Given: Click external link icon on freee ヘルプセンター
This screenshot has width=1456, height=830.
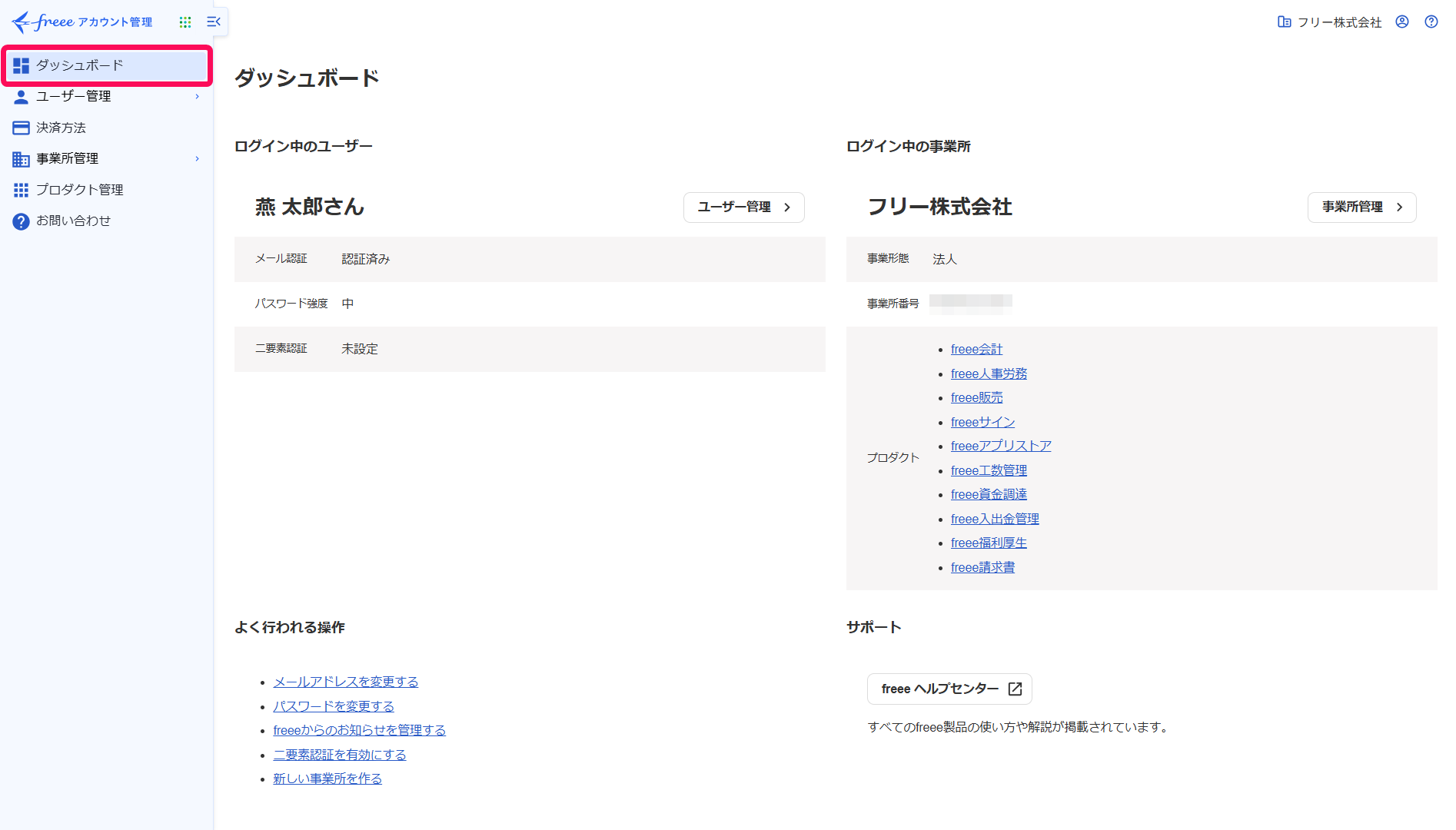Looking at the screenshot, I should click(x=1015, y=689).
